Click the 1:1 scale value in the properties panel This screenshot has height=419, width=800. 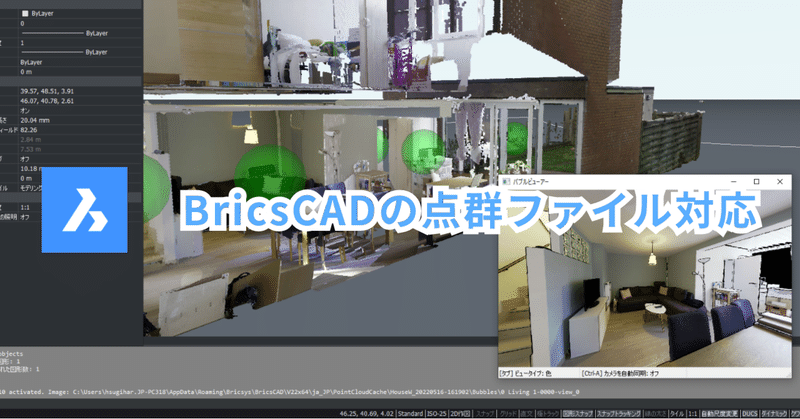pos(25,207)
